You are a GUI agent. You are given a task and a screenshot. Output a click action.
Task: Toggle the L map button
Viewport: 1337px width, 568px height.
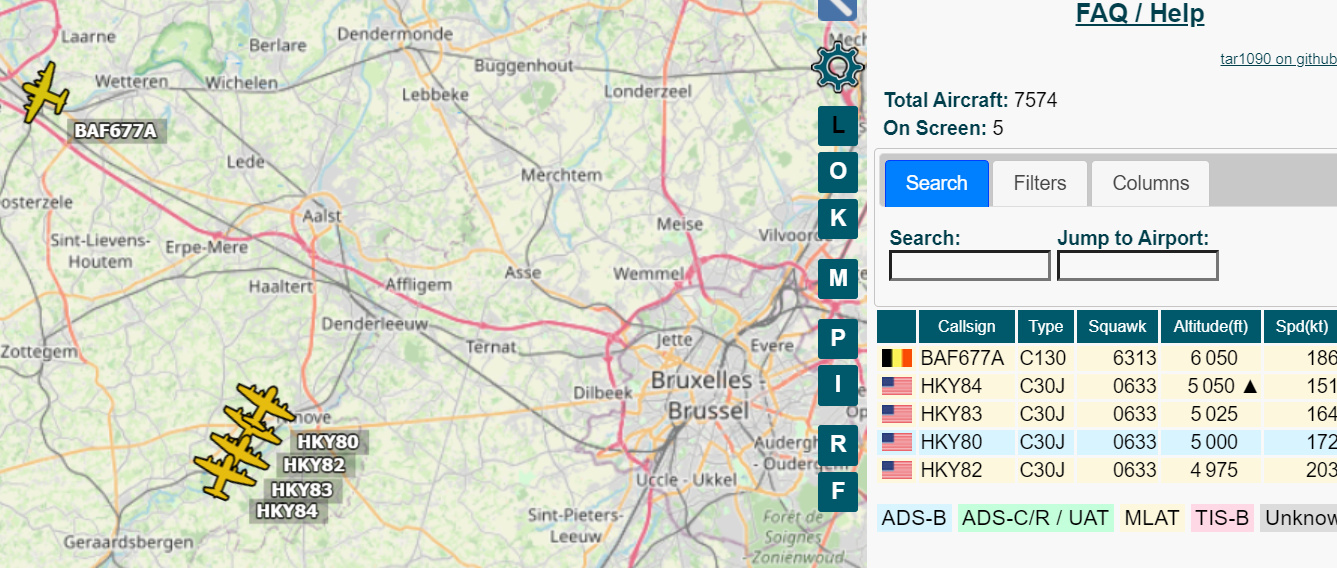coord(837,126)
